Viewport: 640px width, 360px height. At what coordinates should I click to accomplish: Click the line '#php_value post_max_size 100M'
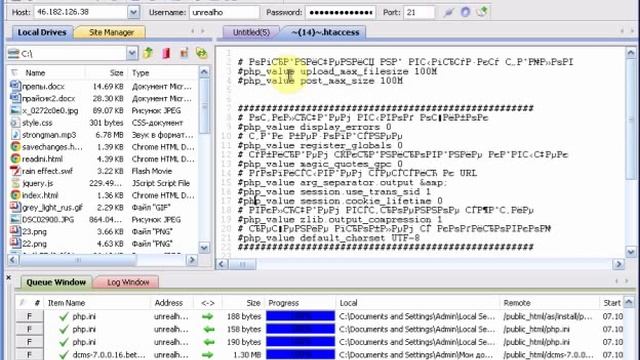pos(320,81)
